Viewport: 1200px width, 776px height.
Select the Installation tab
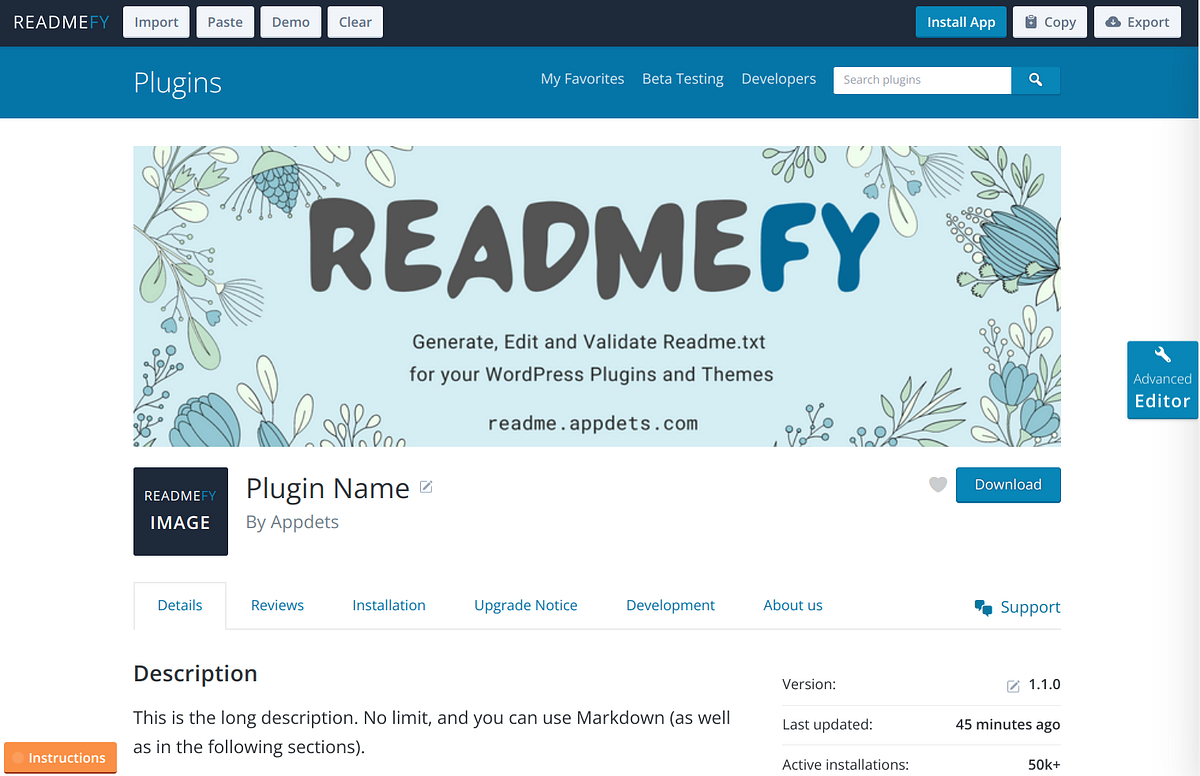coord(389,605)
